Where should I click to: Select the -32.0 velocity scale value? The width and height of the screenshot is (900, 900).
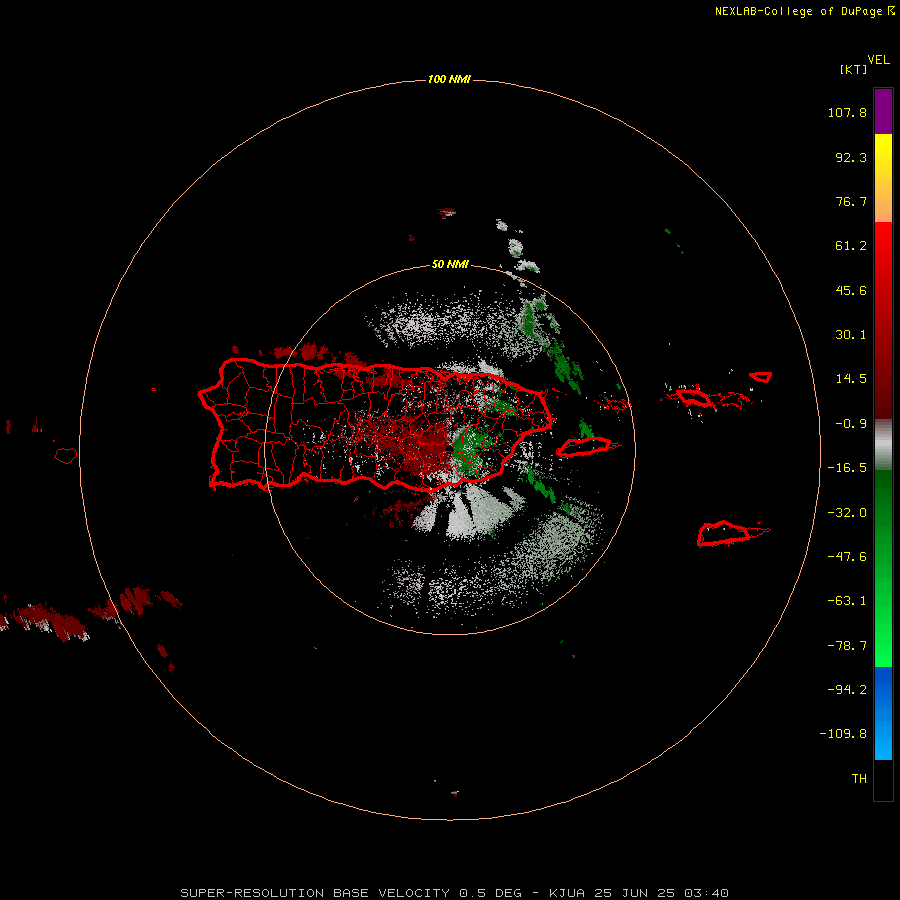tap(847, 513)
